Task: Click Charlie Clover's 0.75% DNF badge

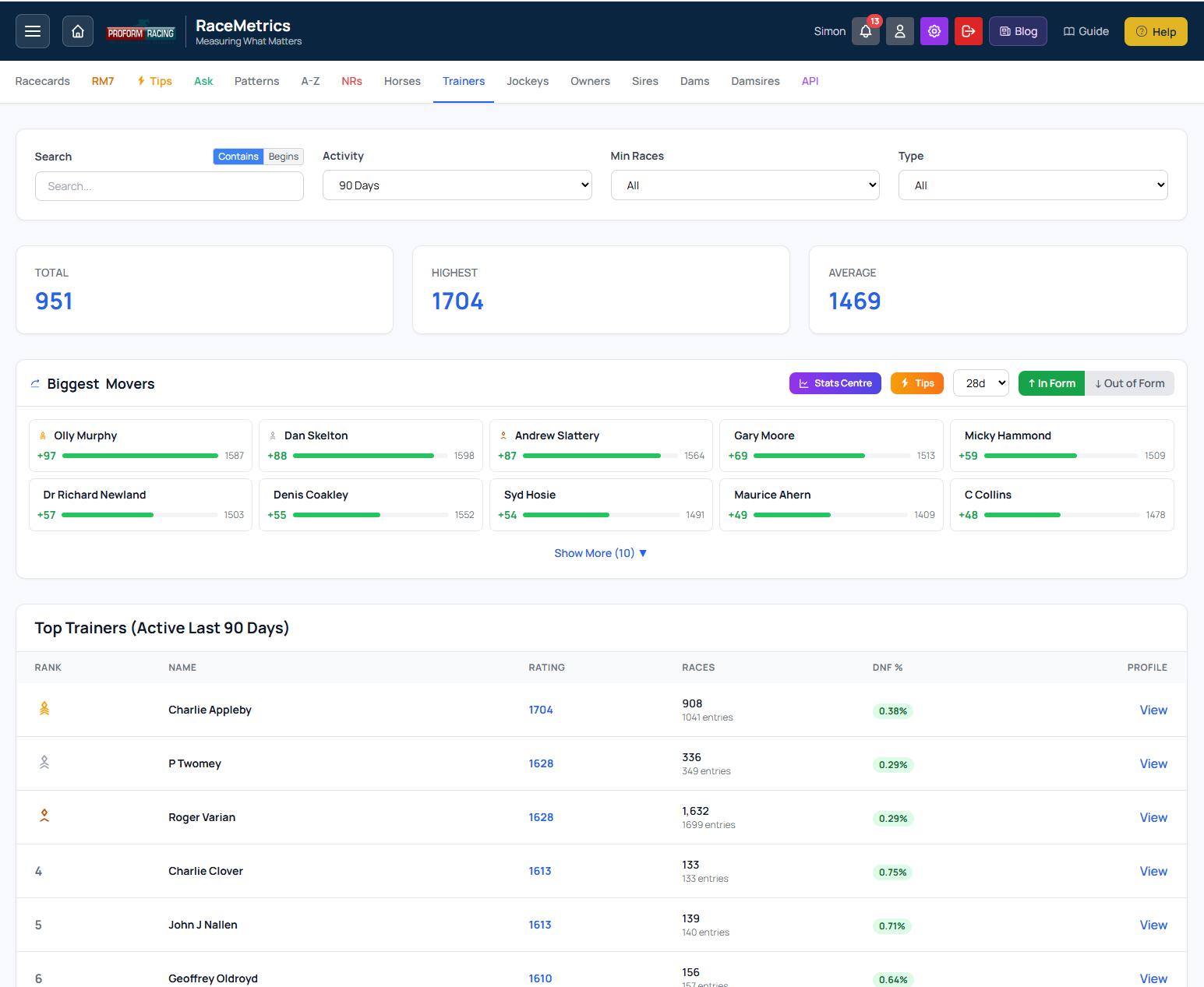Action: (x=892, y=872)
